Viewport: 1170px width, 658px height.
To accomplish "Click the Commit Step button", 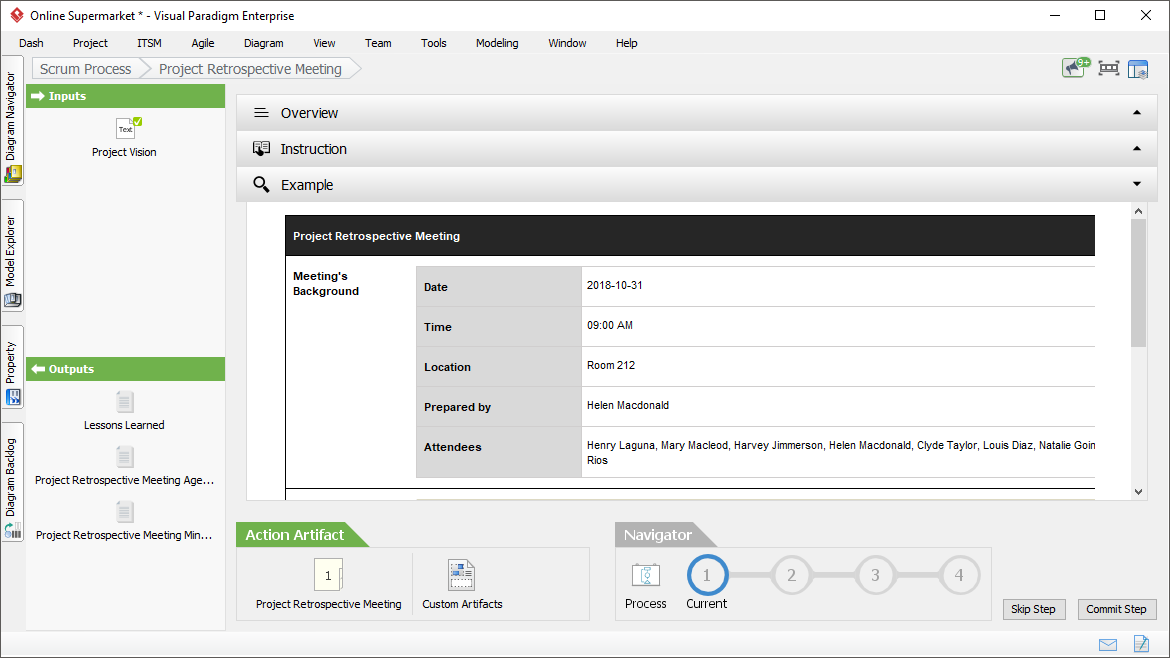I will (x=1116, y=609).
